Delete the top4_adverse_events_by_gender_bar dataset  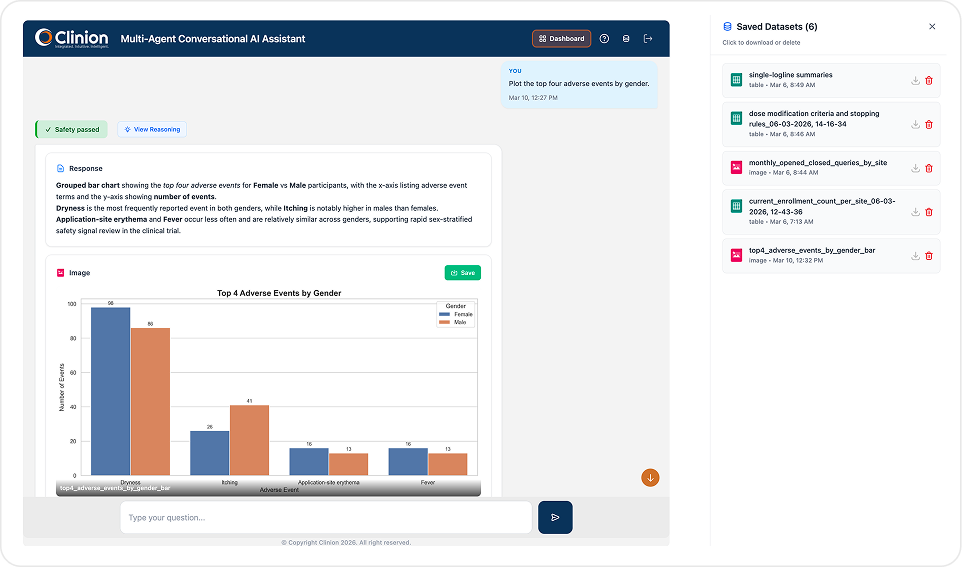click(929, 256)
